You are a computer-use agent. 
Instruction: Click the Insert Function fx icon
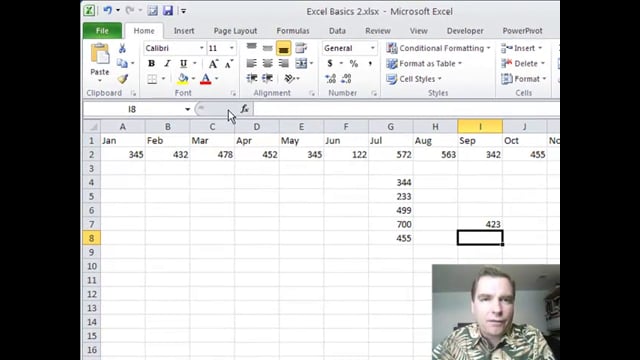click(x=244, y=109)
